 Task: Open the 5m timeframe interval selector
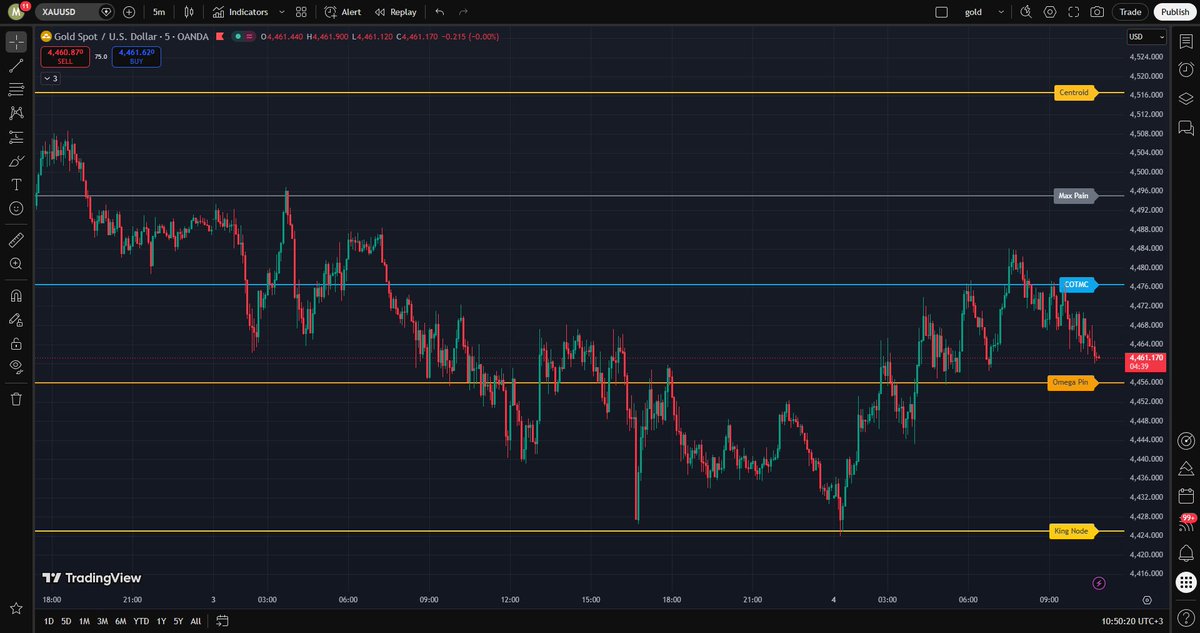(159, 12)
